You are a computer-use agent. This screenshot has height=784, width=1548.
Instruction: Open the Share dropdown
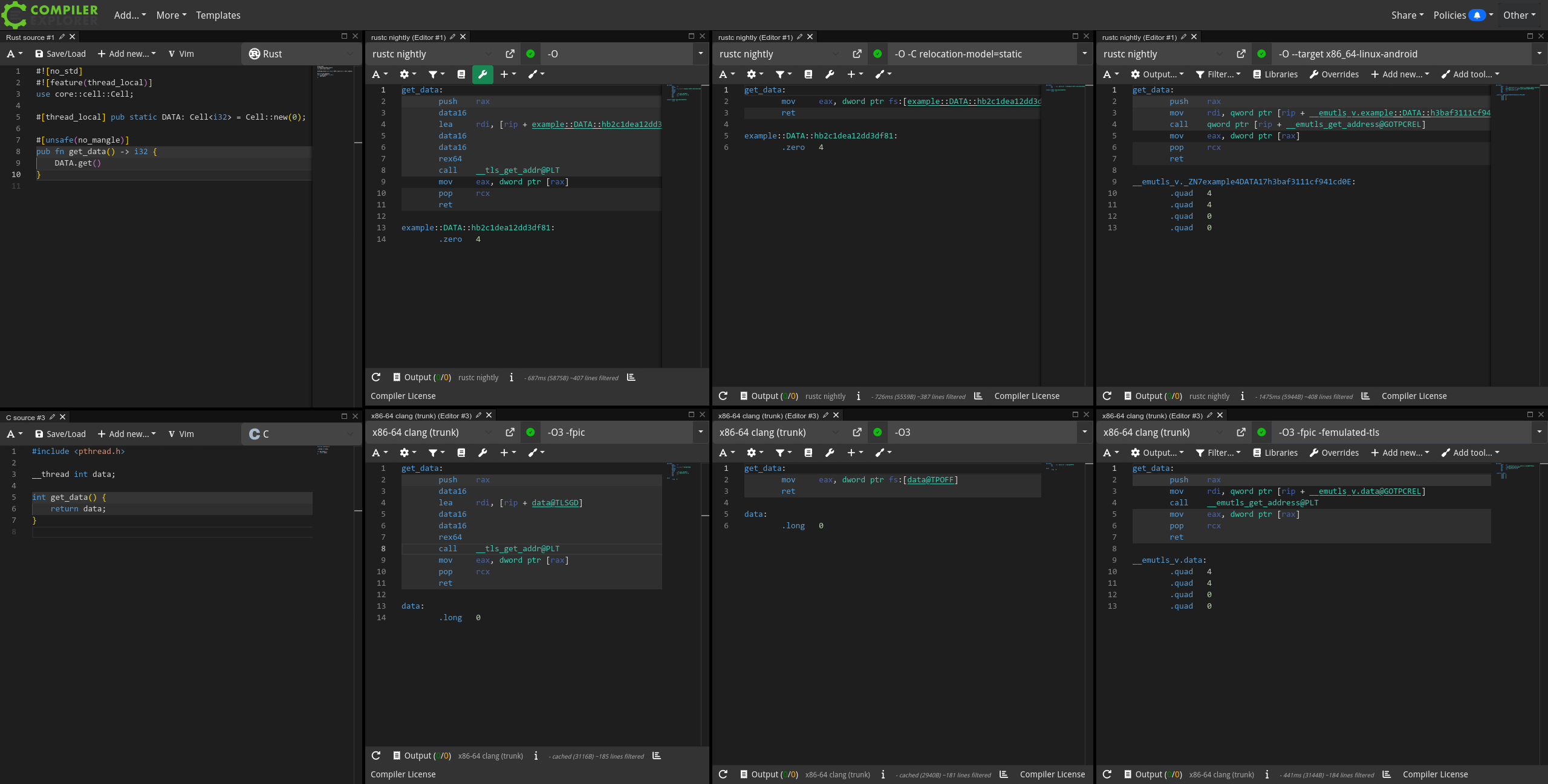1407,15
